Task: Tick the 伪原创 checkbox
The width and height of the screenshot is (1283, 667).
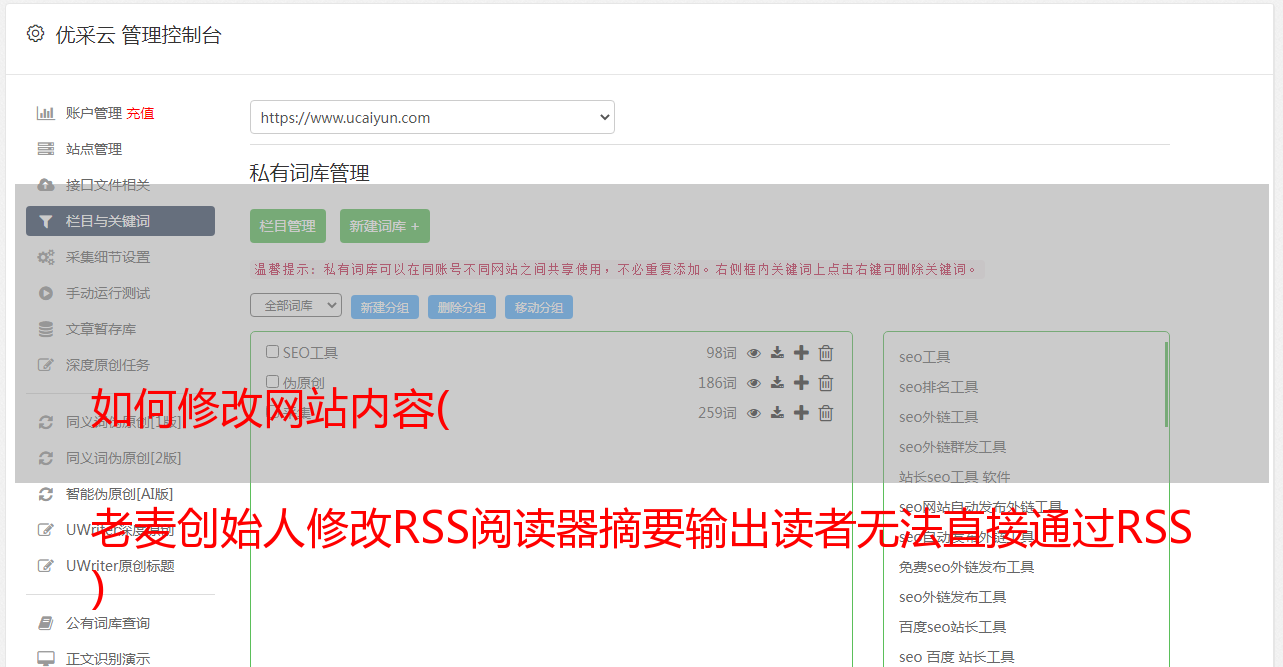Action: coord(272,382)
